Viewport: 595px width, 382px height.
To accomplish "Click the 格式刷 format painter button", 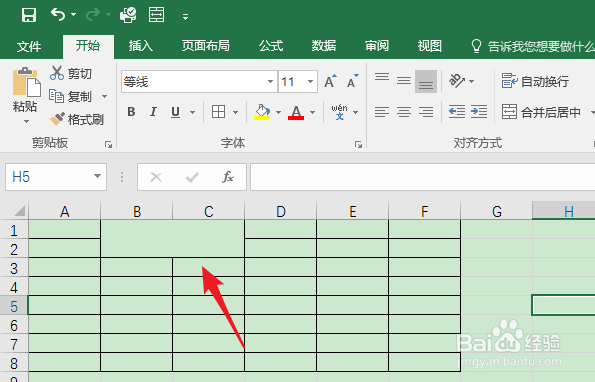I will [x=77, y=119].
